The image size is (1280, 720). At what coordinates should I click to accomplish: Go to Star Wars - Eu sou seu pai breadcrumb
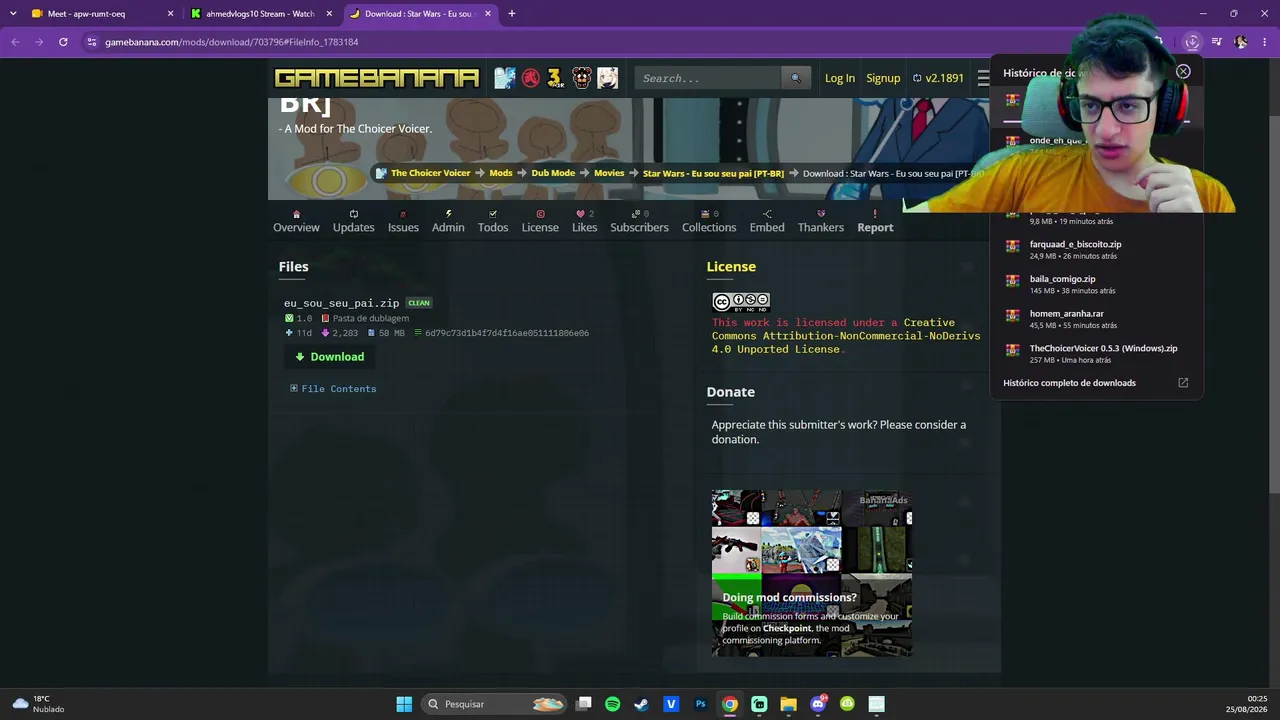(x=713, y=173)
